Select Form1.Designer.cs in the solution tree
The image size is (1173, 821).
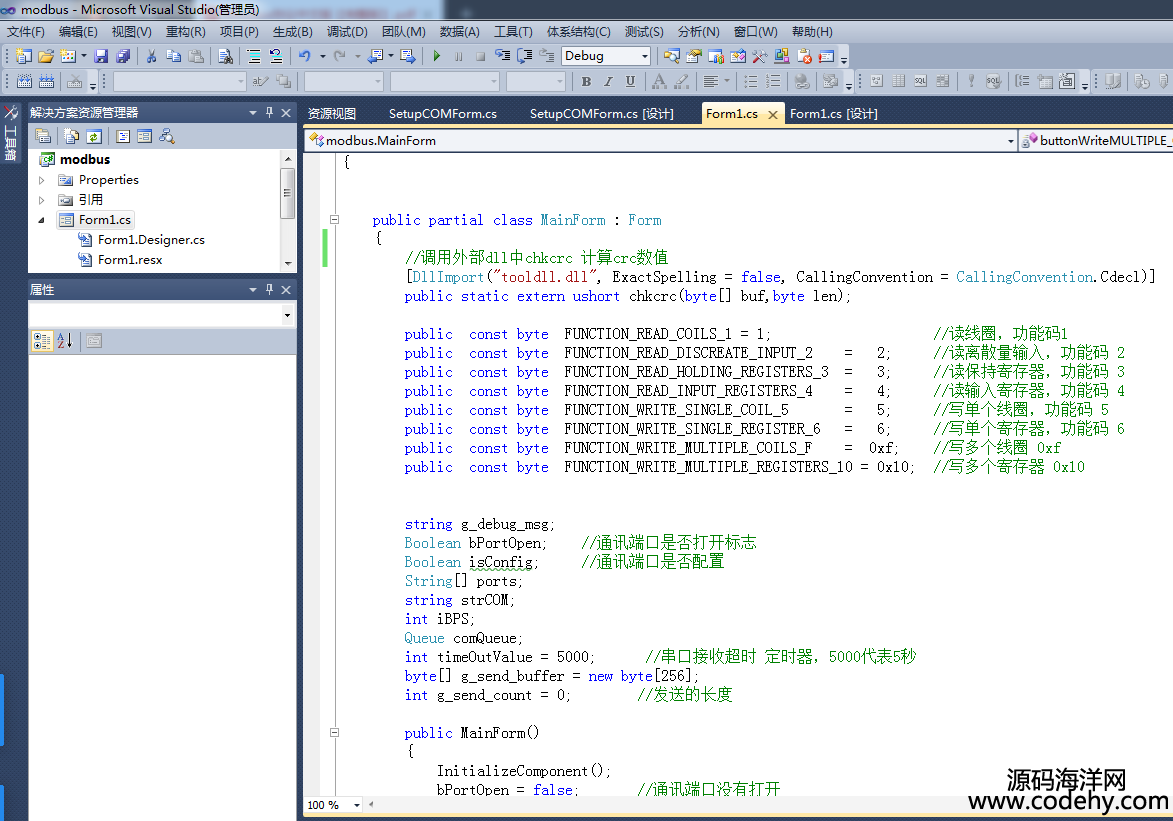click(x=150, y=240)
